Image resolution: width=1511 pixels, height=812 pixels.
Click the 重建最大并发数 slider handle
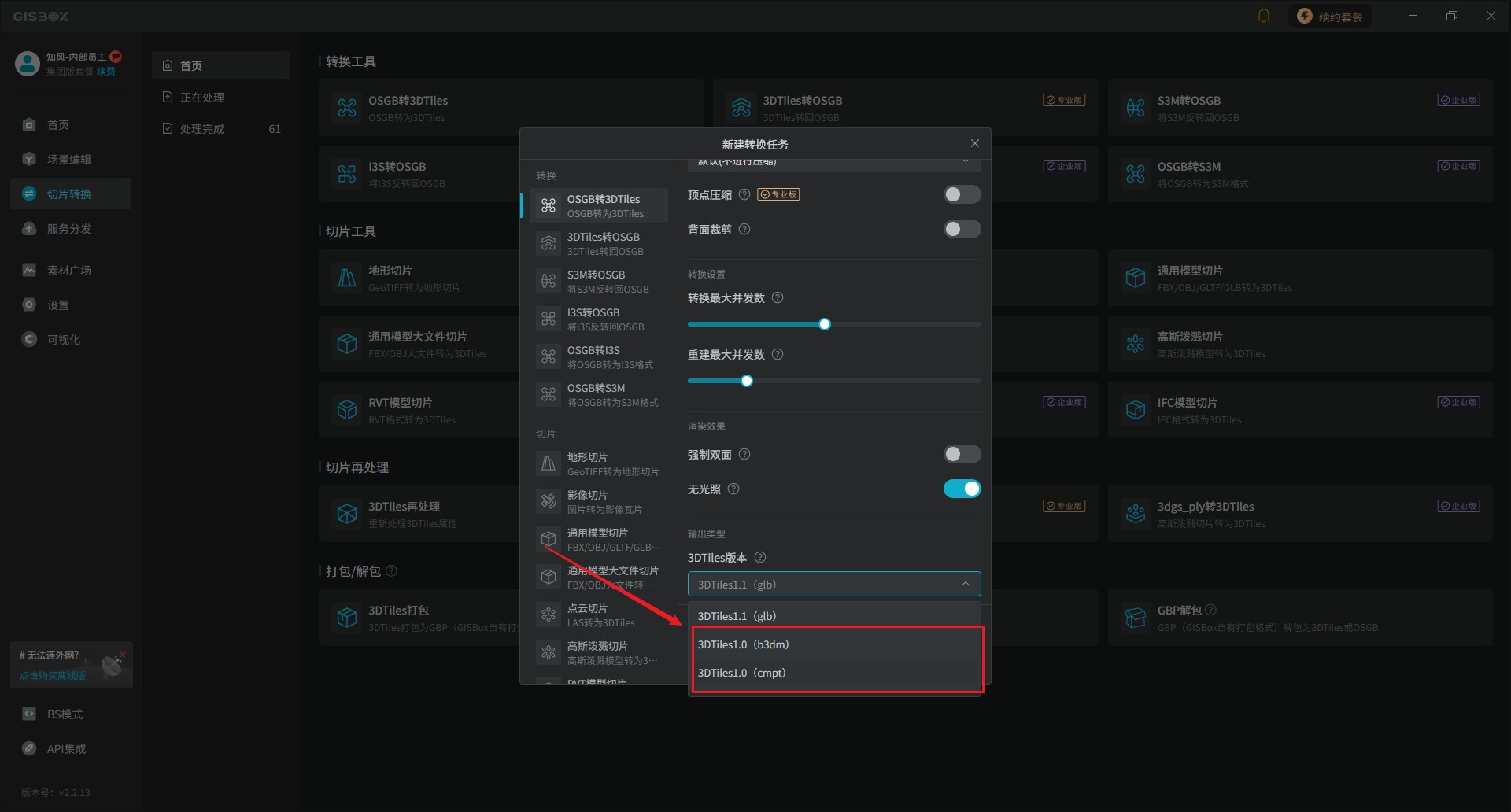[x=747, y=381]
